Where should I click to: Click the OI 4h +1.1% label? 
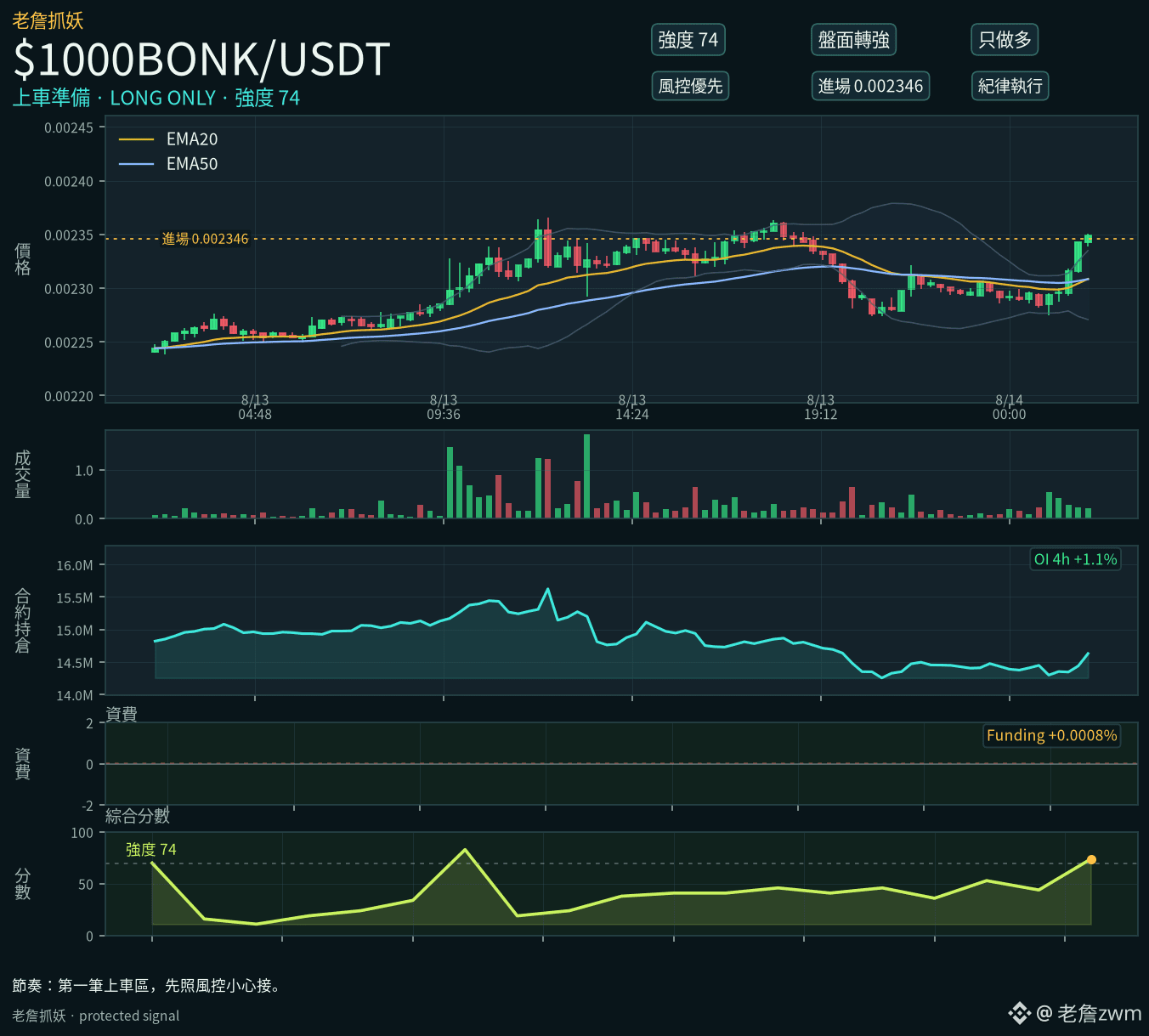coord(1075,559)
